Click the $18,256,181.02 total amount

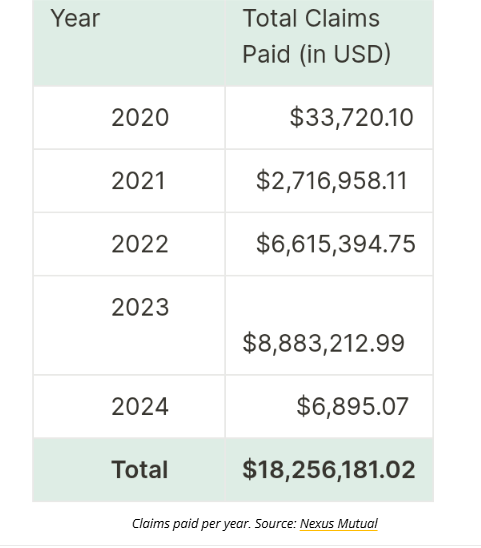[x=329, y=469]
